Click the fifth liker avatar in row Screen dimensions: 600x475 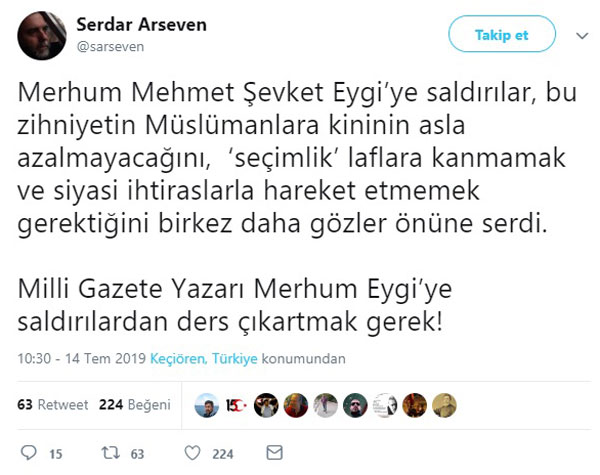click(x=324, y=405)
